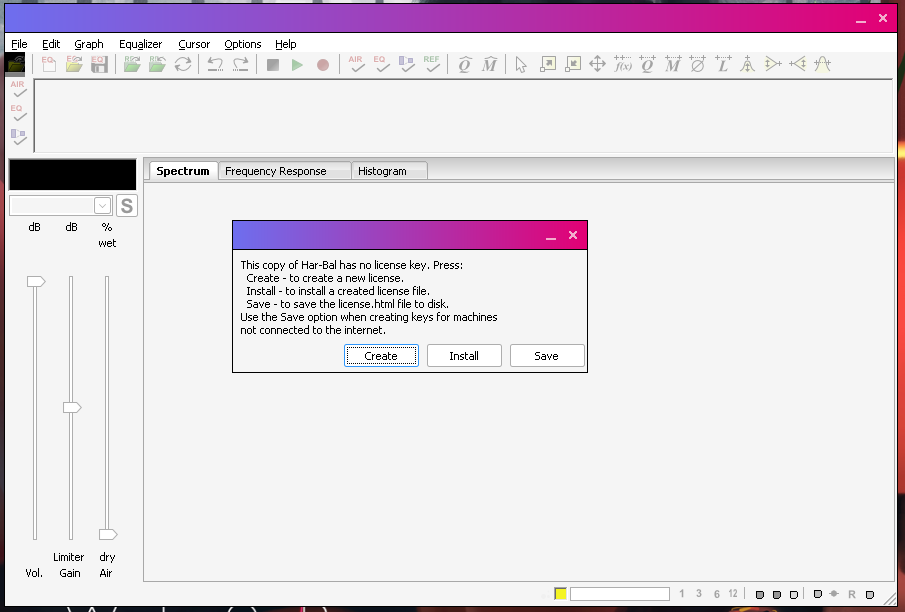
Task: Click Create to make a new license
Action: (381, 356)
